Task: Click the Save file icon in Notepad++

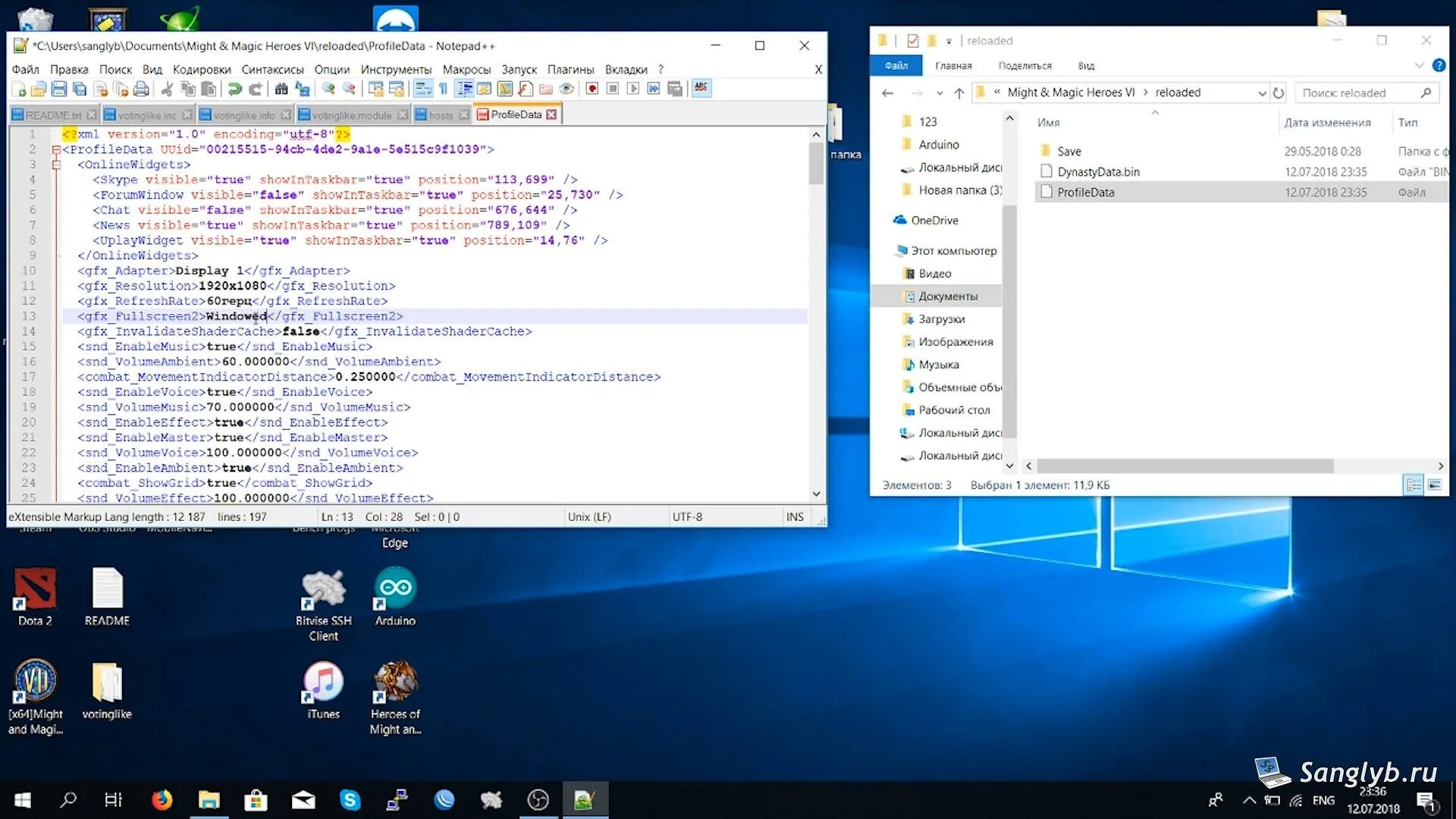Action: click(59, 89)
